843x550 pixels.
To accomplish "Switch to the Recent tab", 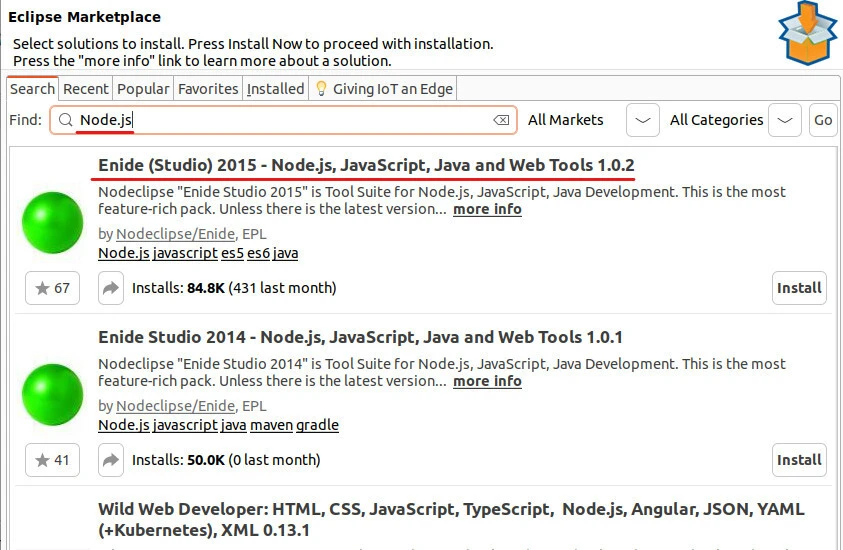I will 86,89.
